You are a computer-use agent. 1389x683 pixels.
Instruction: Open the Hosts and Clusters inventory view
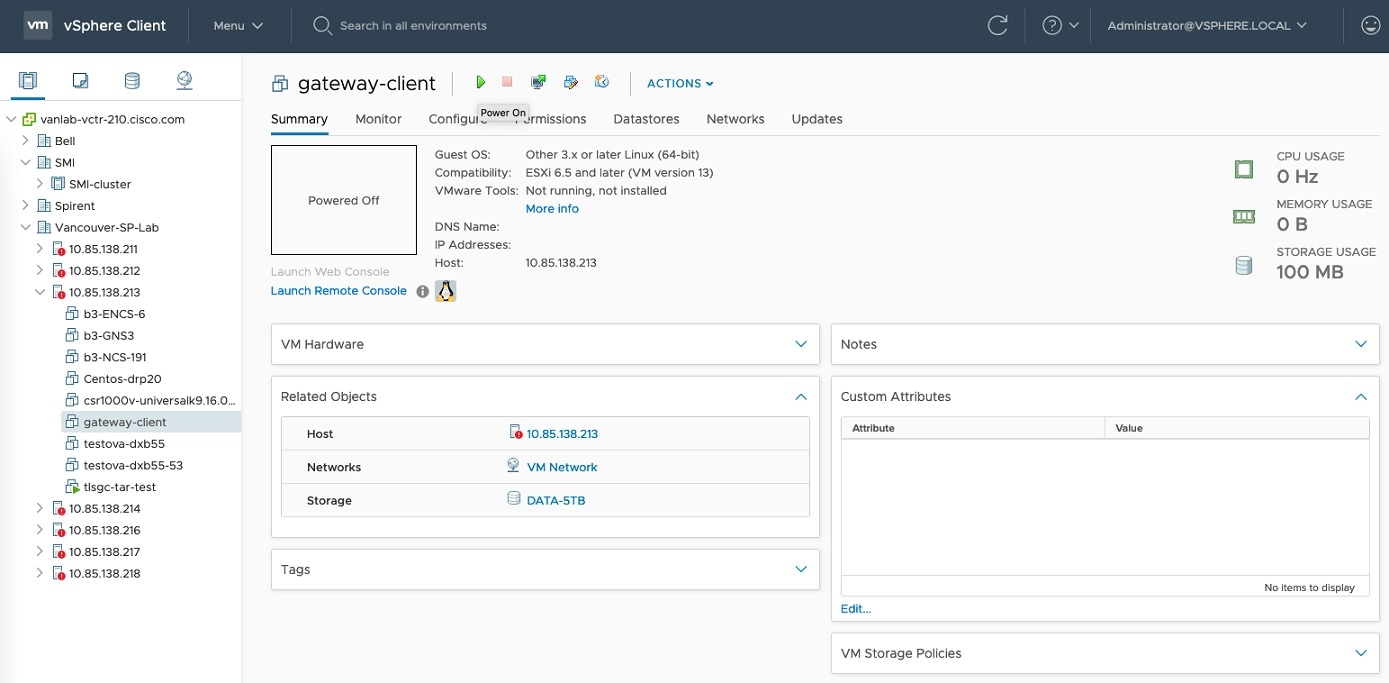27,79
